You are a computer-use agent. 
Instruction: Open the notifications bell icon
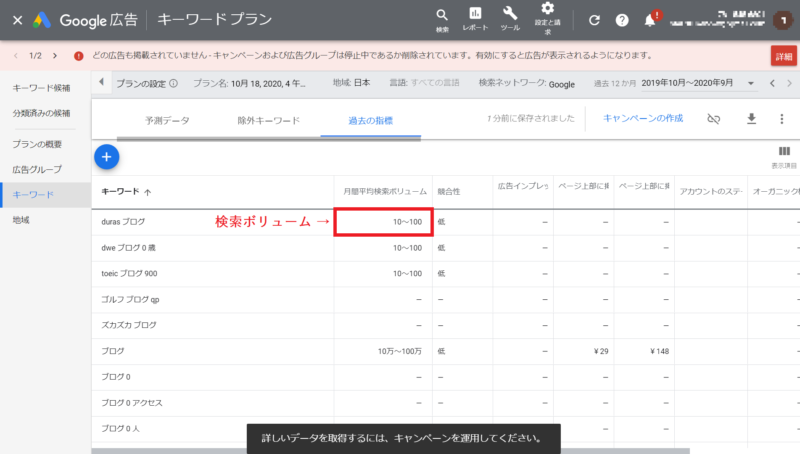pos(650,20)
